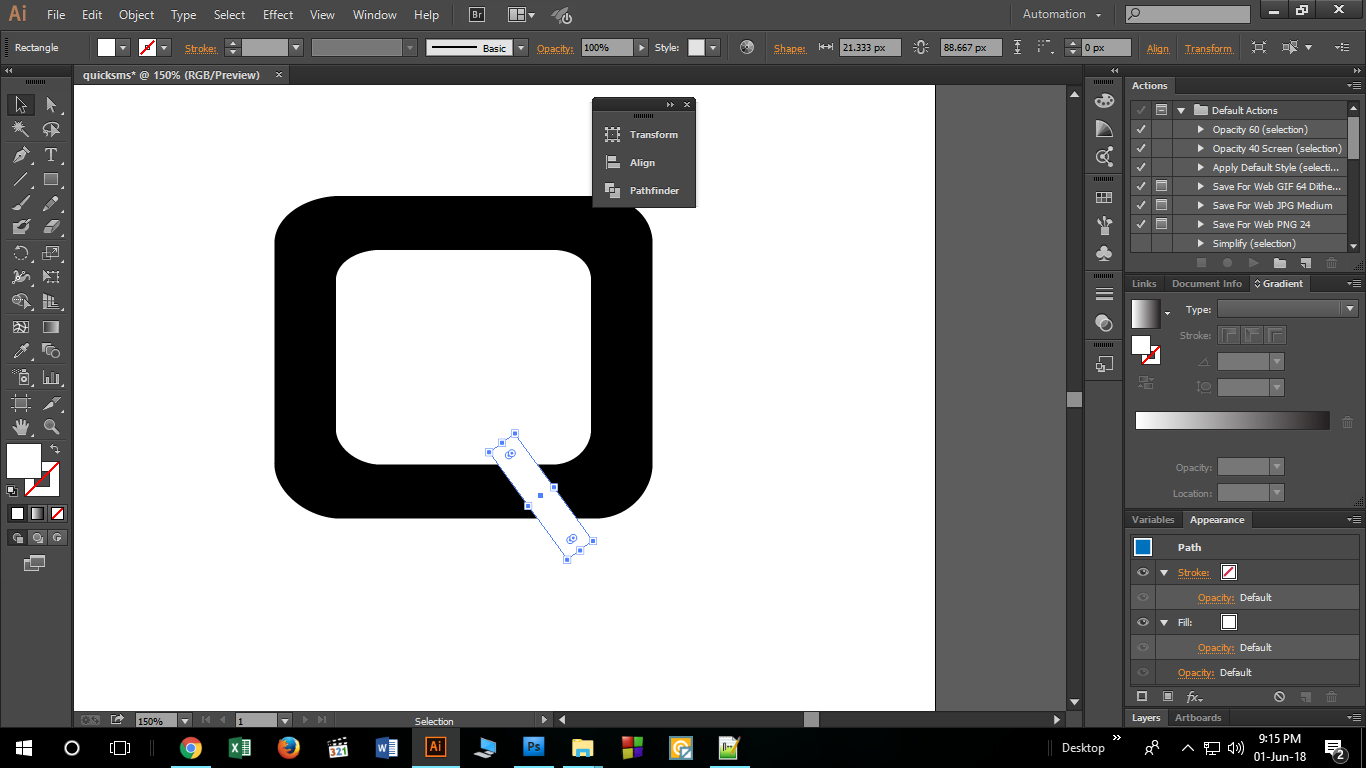Screen dimensions: 1366x768
Task: Select the Blend tool
Action: (x=51, y=351)
